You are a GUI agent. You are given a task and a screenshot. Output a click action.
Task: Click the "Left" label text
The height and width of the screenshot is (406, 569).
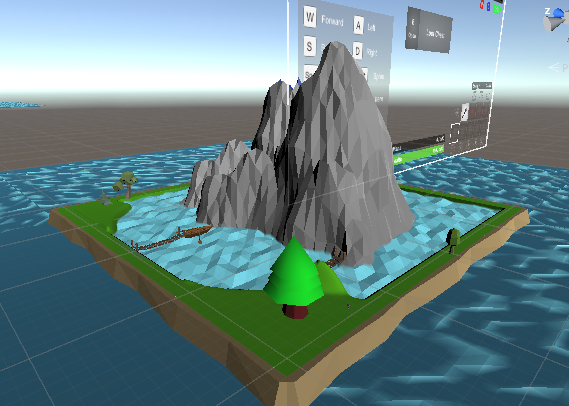pos(371,28)
